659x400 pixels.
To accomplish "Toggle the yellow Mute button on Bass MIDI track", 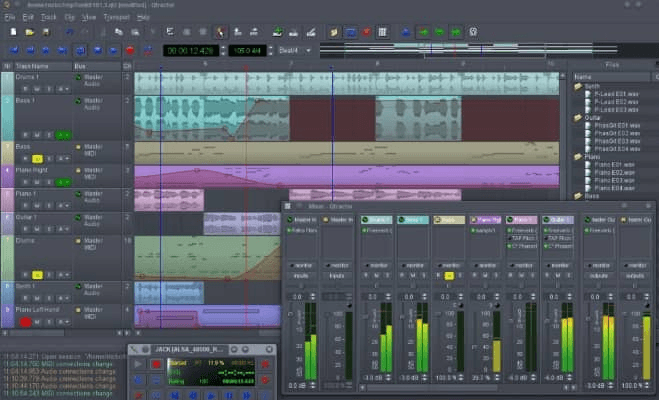I will coord(37,159).
